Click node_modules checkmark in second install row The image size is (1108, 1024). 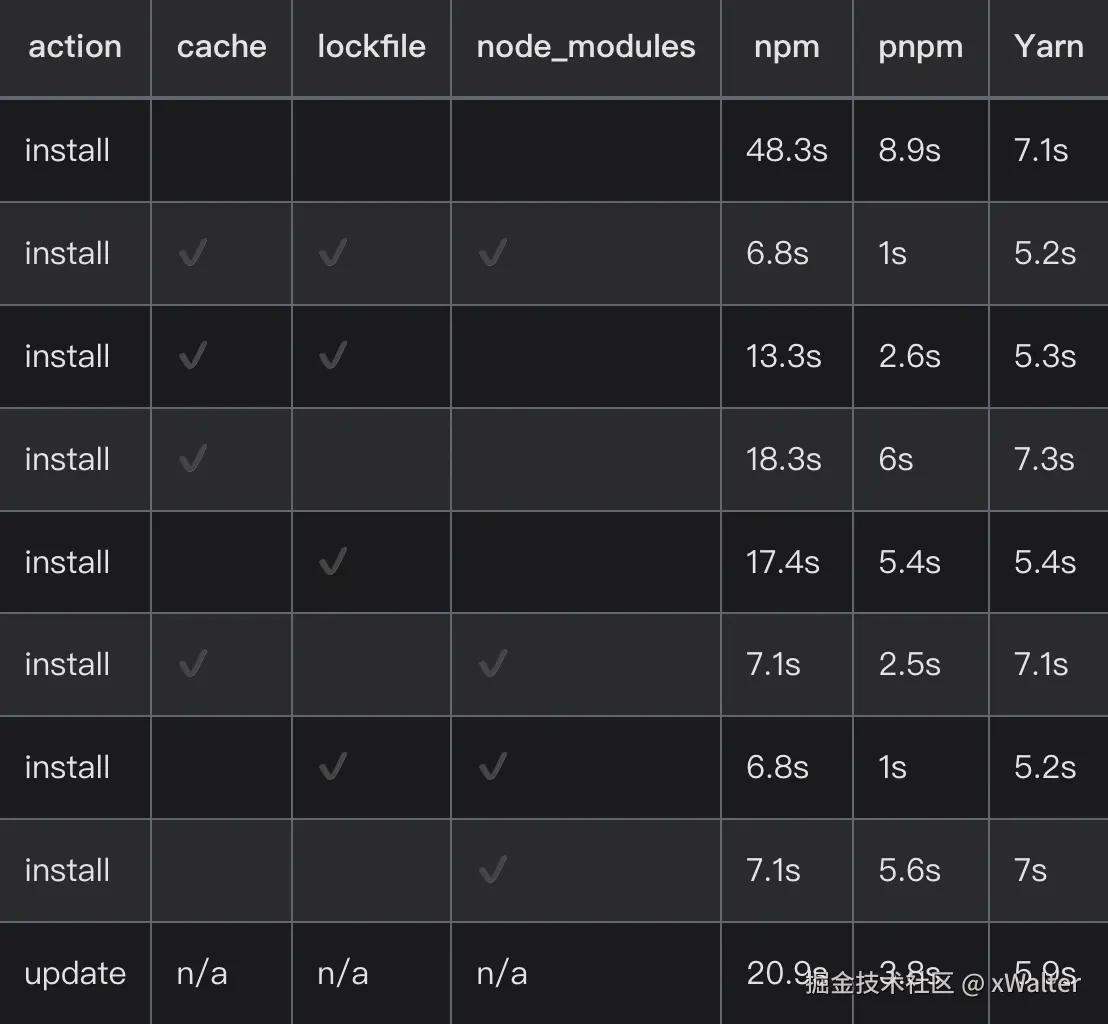[492, 254]
